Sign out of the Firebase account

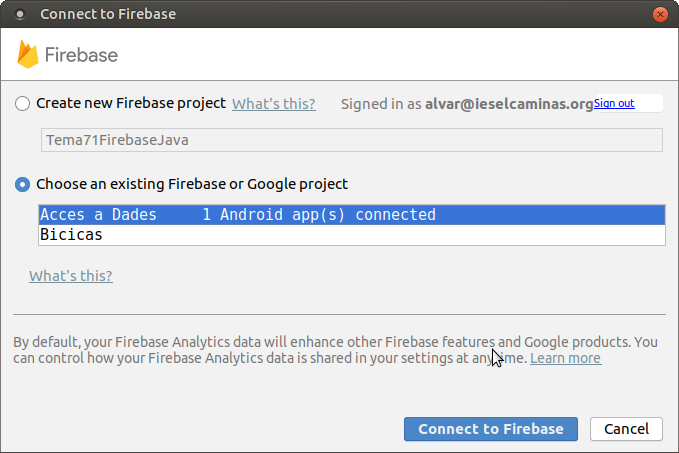[x=614, y=103]
